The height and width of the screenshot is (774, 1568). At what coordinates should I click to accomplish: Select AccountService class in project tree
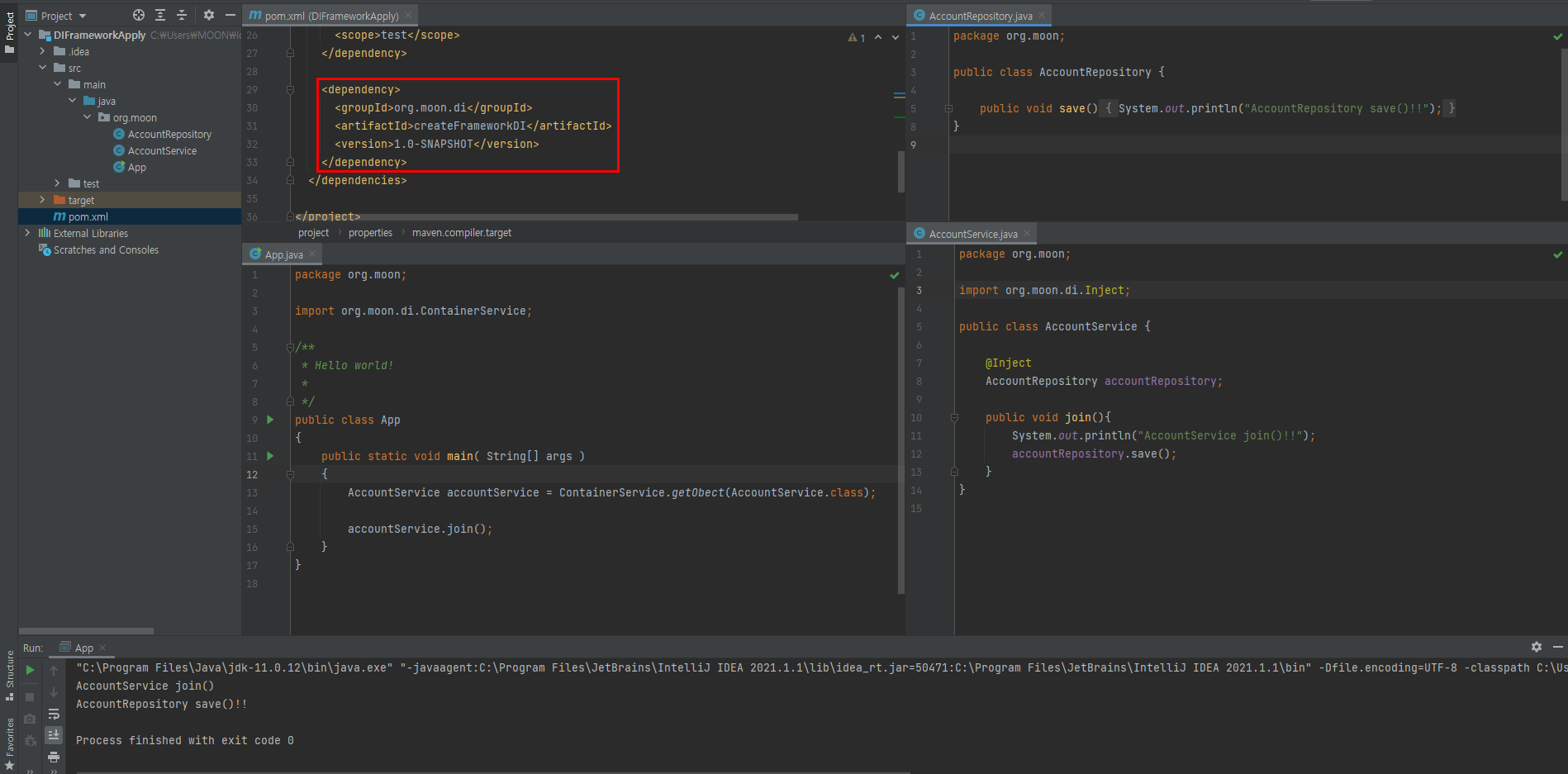point(162,150)
